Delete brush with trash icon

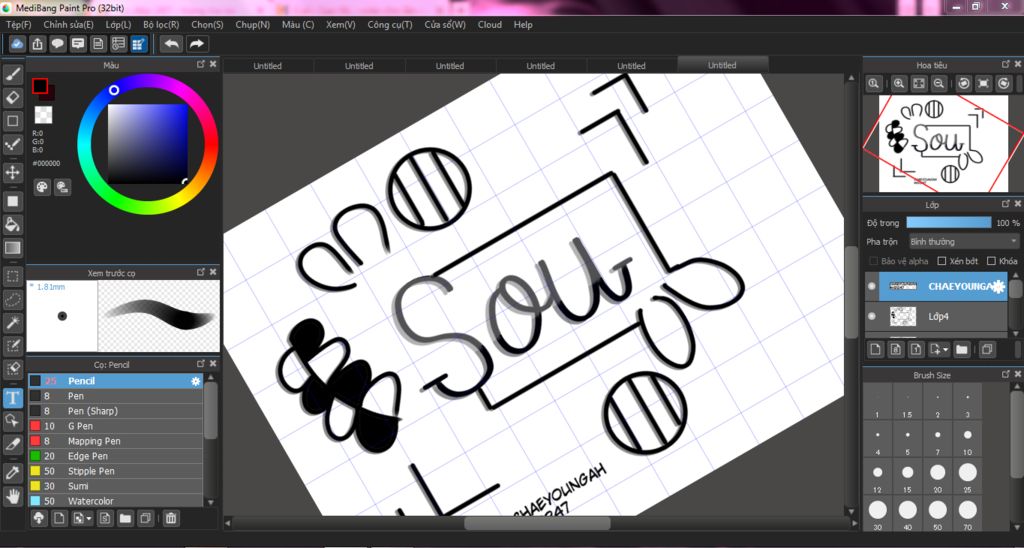pyautogui.click(x=170, y=519)
